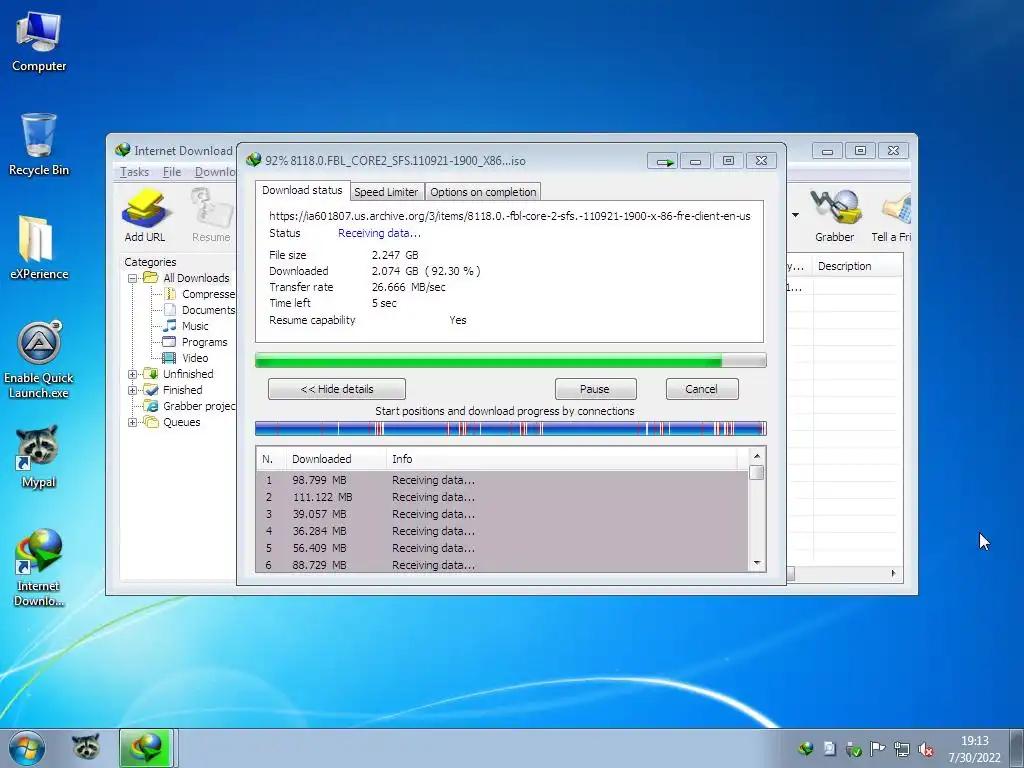Image resolution: width=1024 pixels, height=768 pixels.
Task: Click the Hide details button
Action: click(x=337, y=389)
